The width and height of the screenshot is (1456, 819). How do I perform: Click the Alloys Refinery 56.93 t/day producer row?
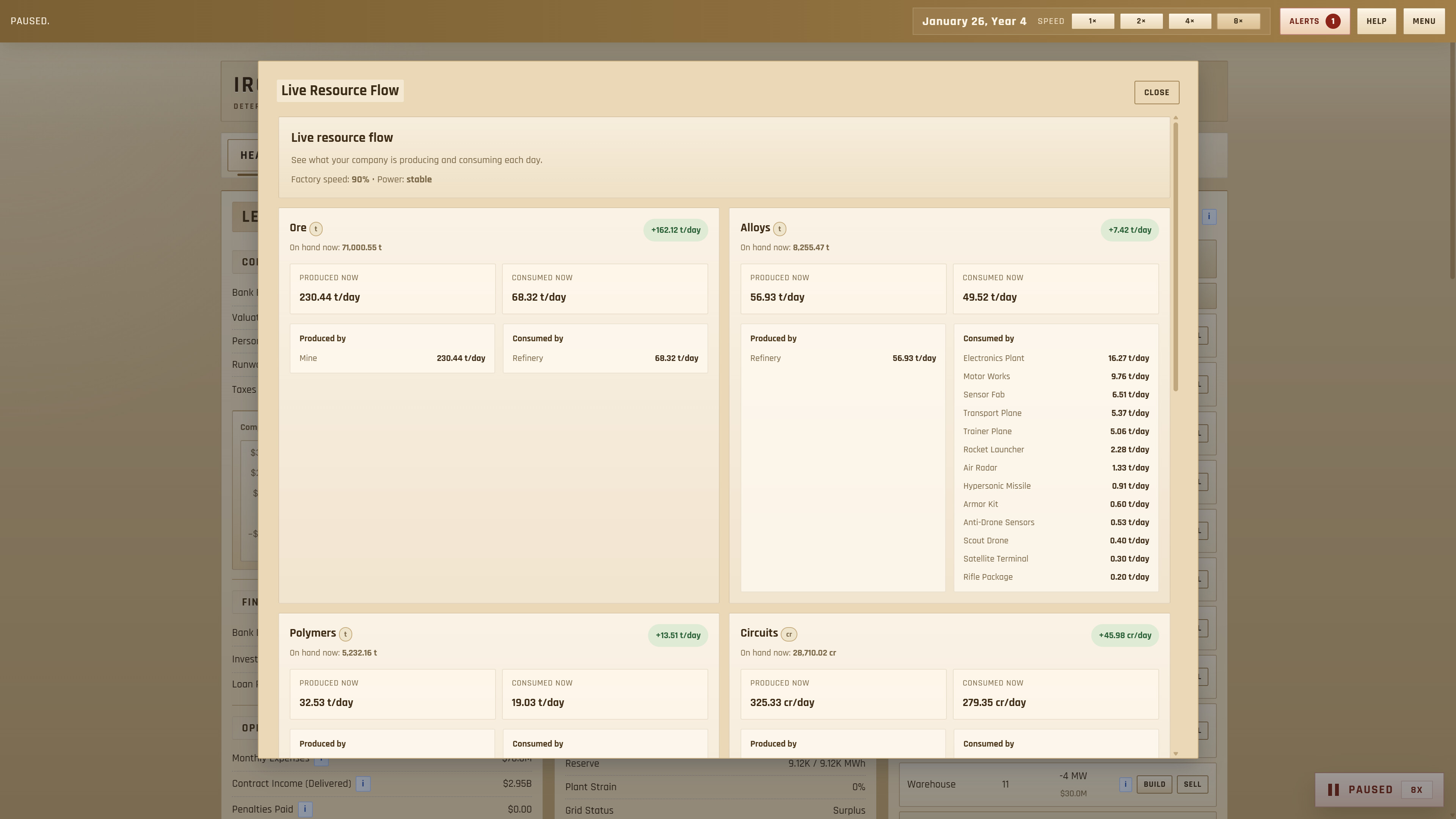tap(843, 358)
